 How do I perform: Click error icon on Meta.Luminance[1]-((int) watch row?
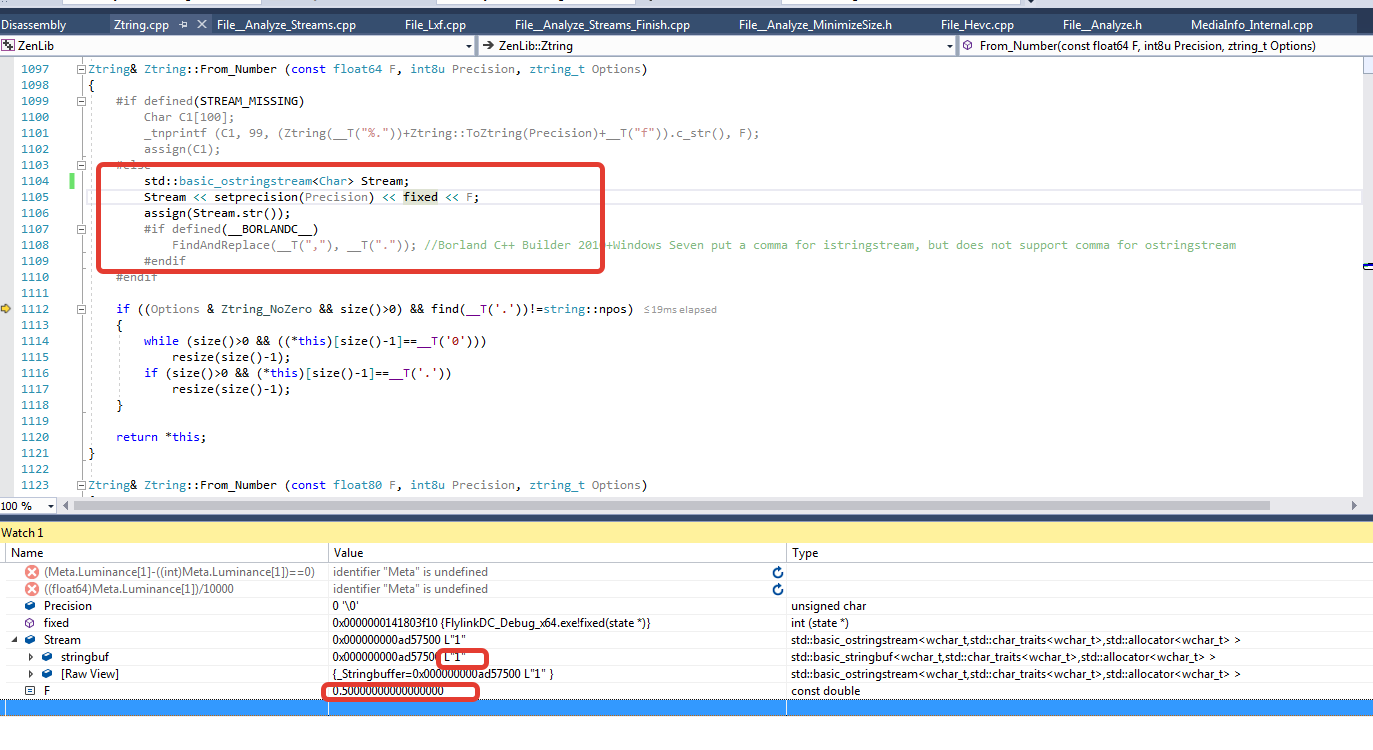pyautogui.click(x=32, y=572)
